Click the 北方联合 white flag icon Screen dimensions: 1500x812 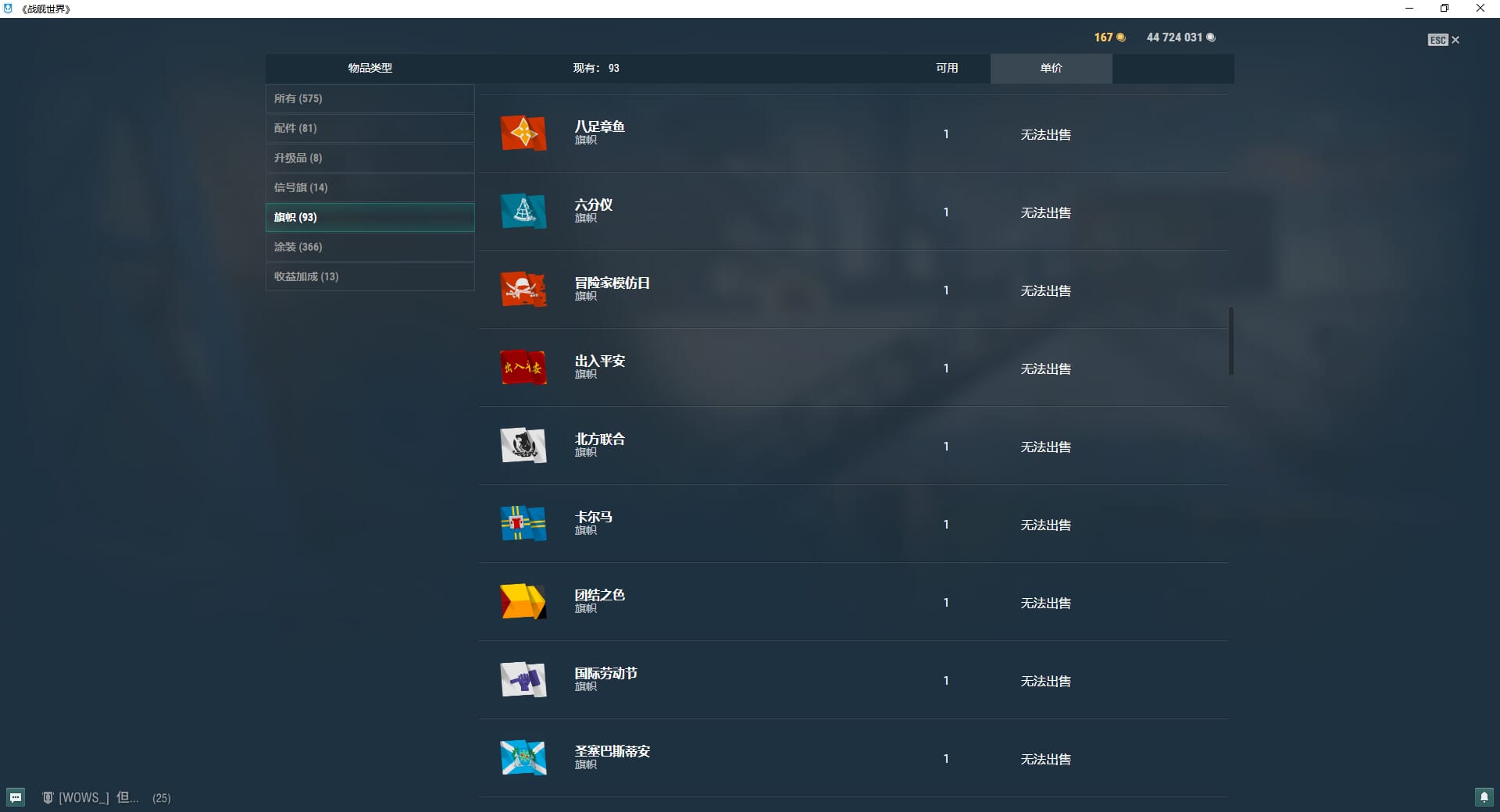pos(523,446)
